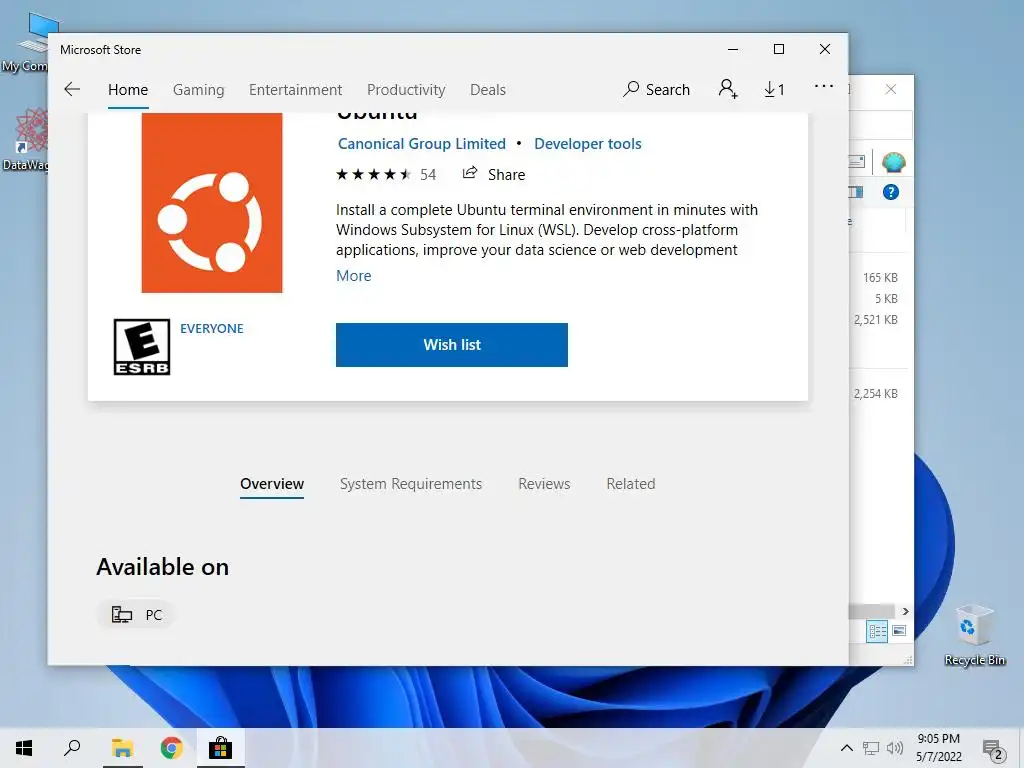
Task: Click the Wish list button
Action: 452,345
